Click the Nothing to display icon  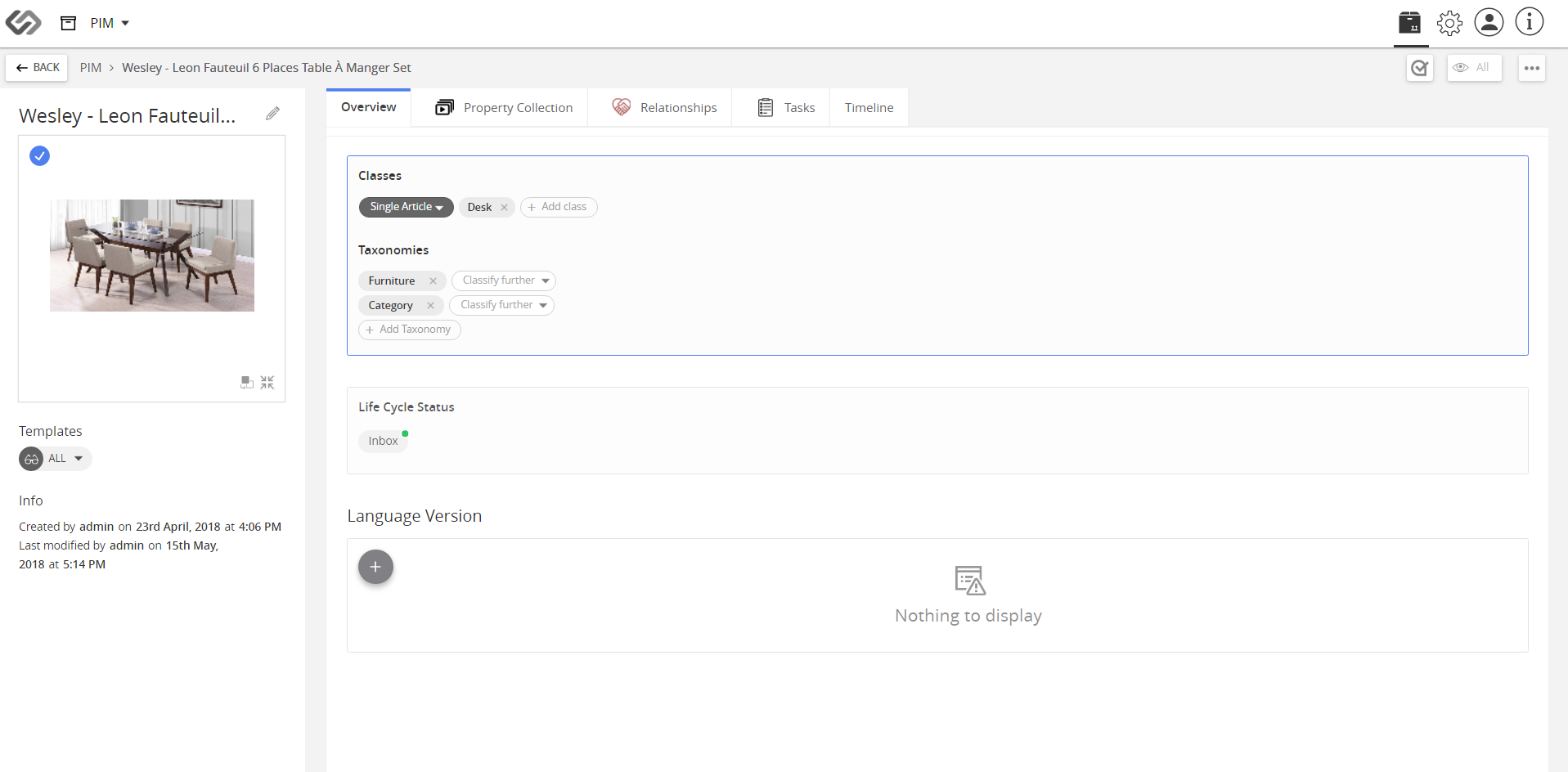(x=970, y=580)
